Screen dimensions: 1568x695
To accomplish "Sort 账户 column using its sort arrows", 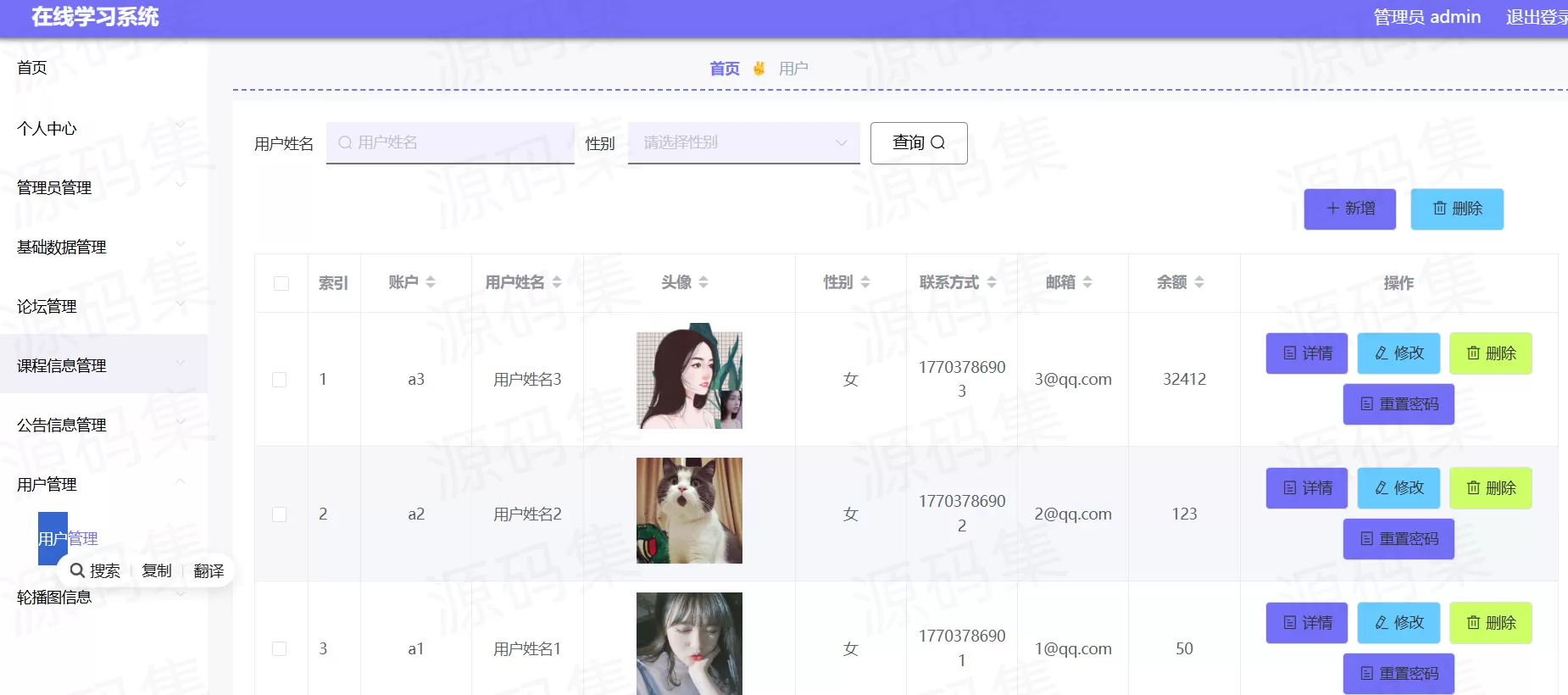I will point(431,282).
